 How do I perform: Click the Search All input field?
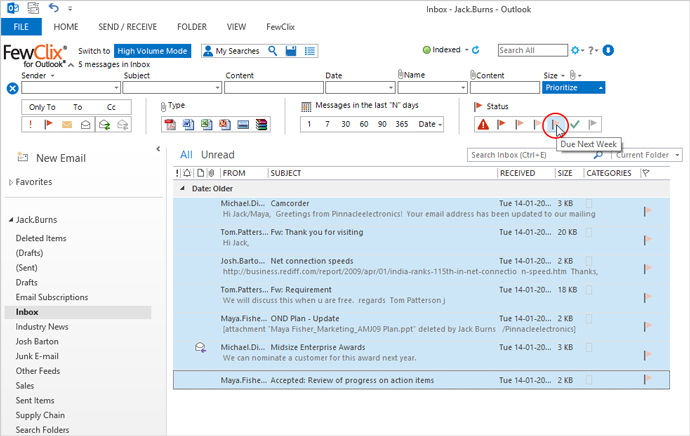(x=531, y=50)
